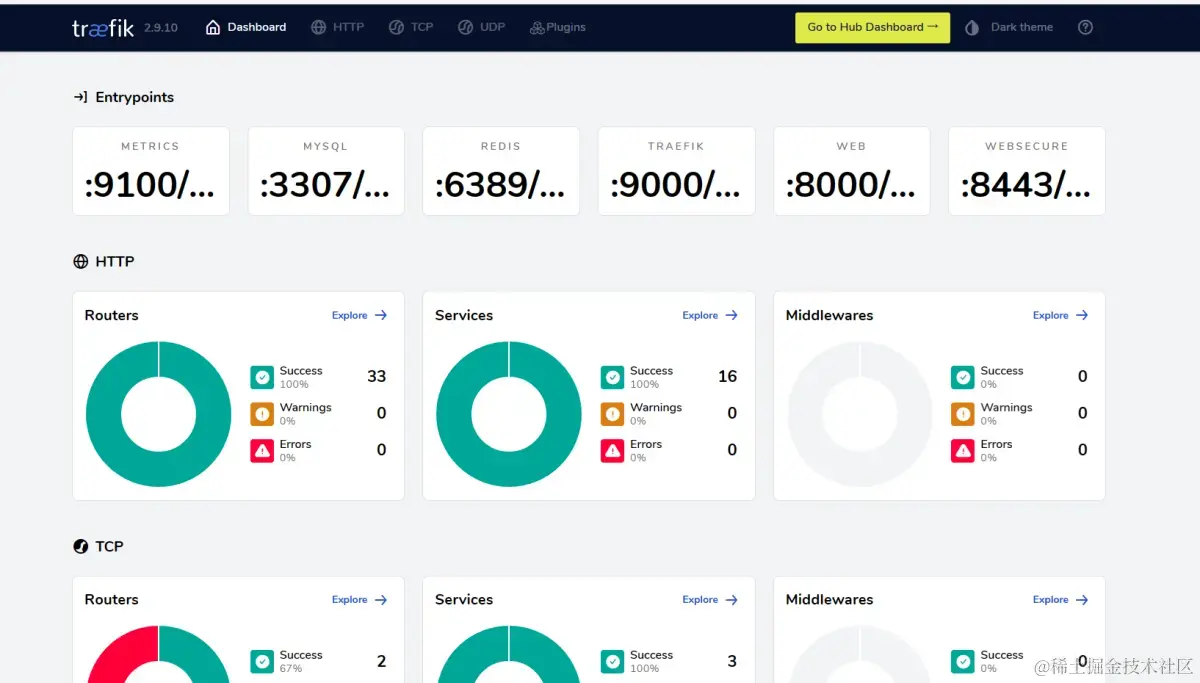This screenshot has width=1200, height=683.
Task: Click the Entrypoints section arrow icon
Action: [81, 97]
